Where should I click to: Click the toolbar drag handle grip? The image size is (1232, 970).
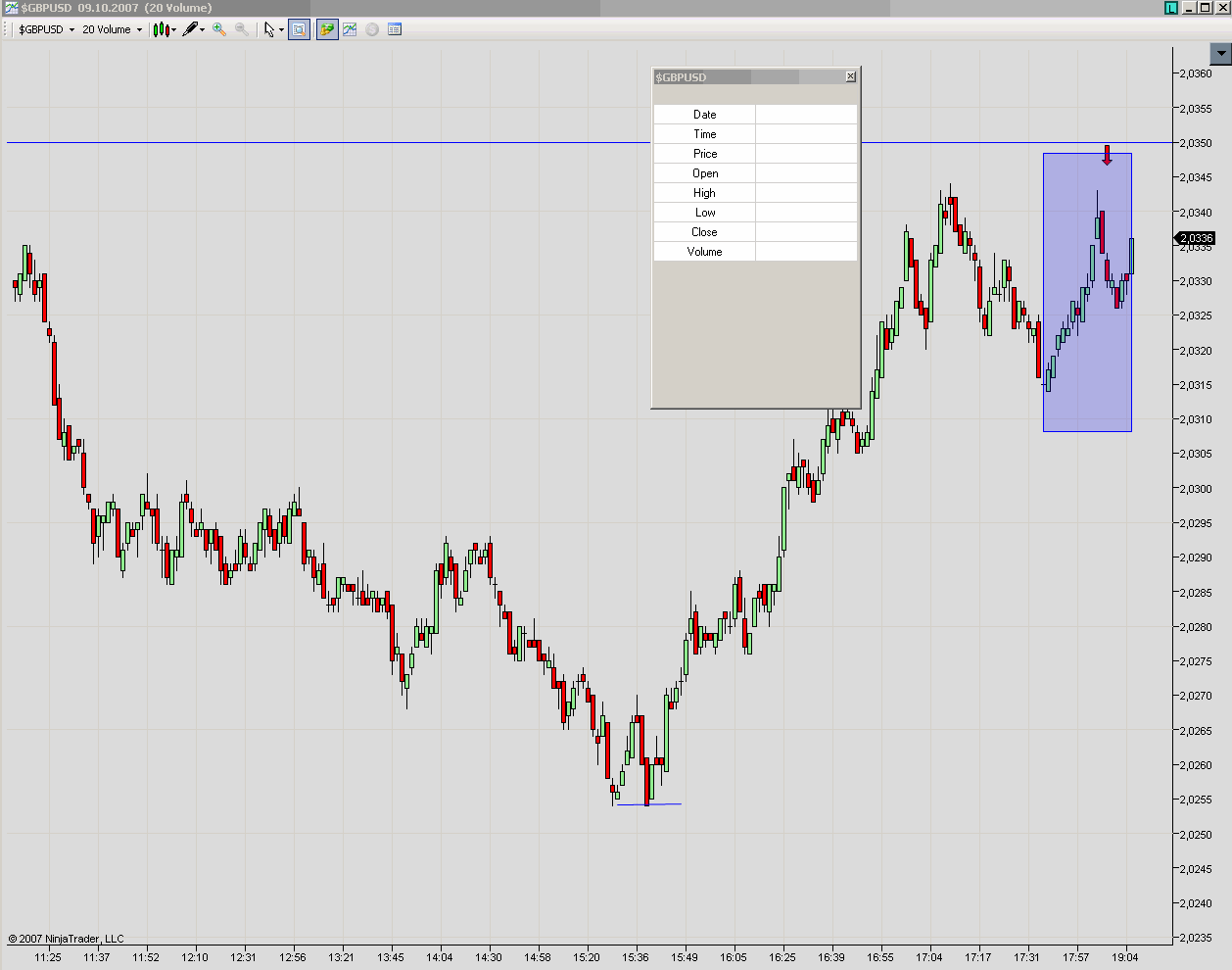[x=7, y=29]
